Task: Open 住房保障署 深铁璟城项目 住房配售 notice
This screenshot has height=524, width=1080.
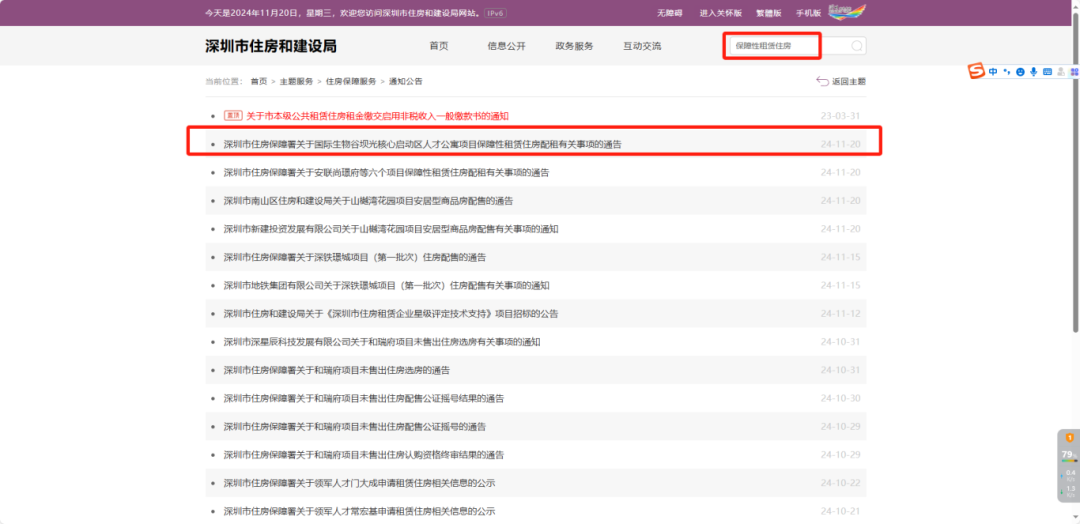Action: pyautogui.click(x=355, y=257)
